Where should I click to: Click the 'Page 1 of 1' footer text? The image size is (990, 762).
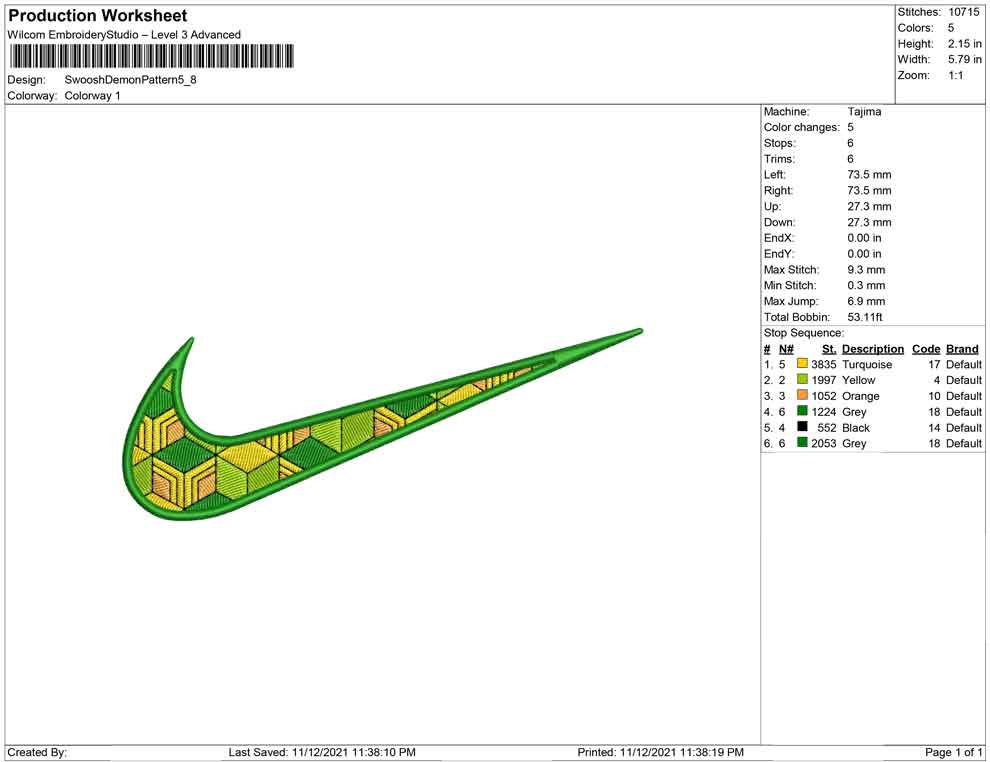click(953, 752)
